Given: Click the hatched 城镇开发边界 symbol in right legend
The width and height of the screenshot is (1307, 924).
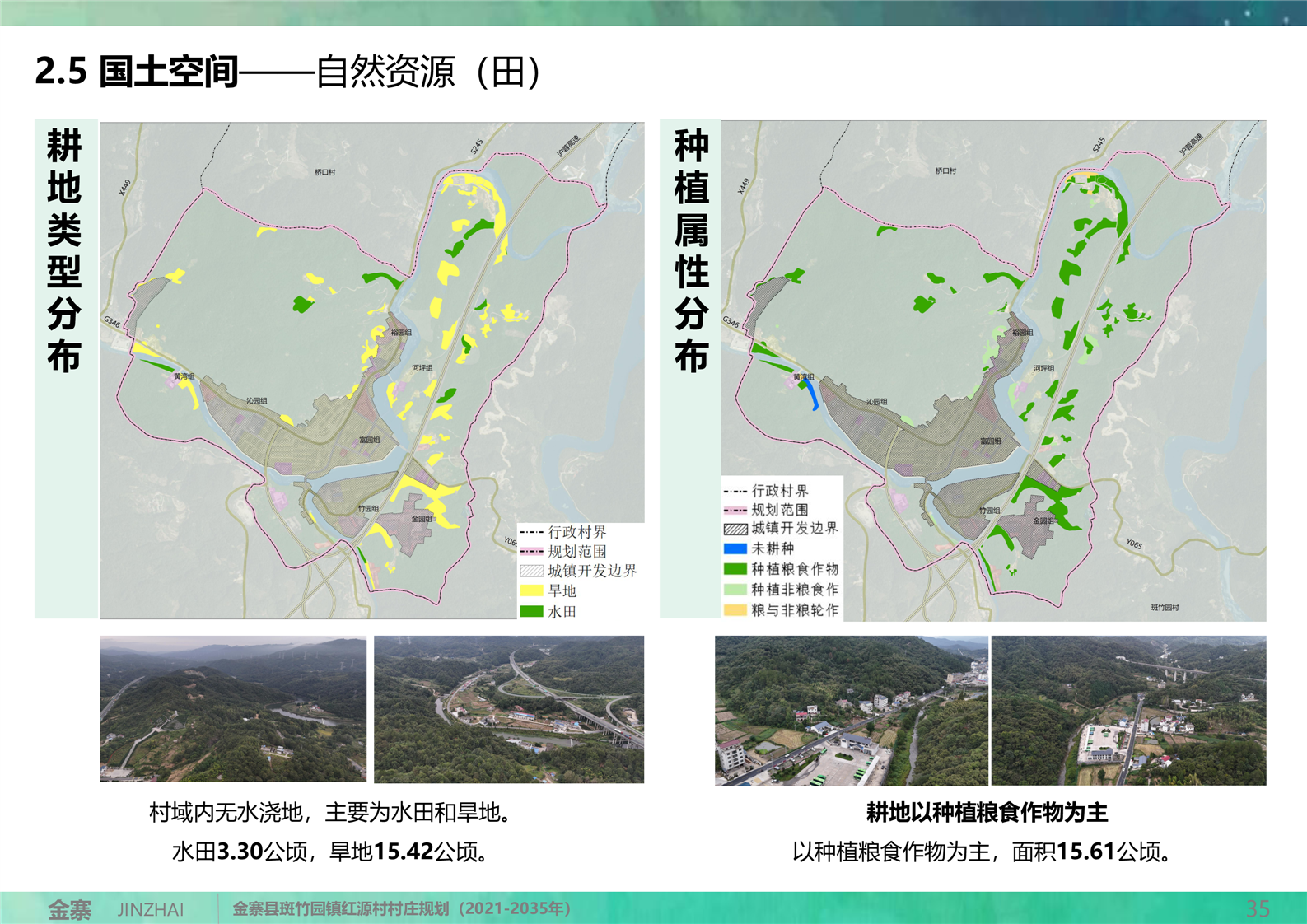Looking at the screenshot, I should coord(735,529).
